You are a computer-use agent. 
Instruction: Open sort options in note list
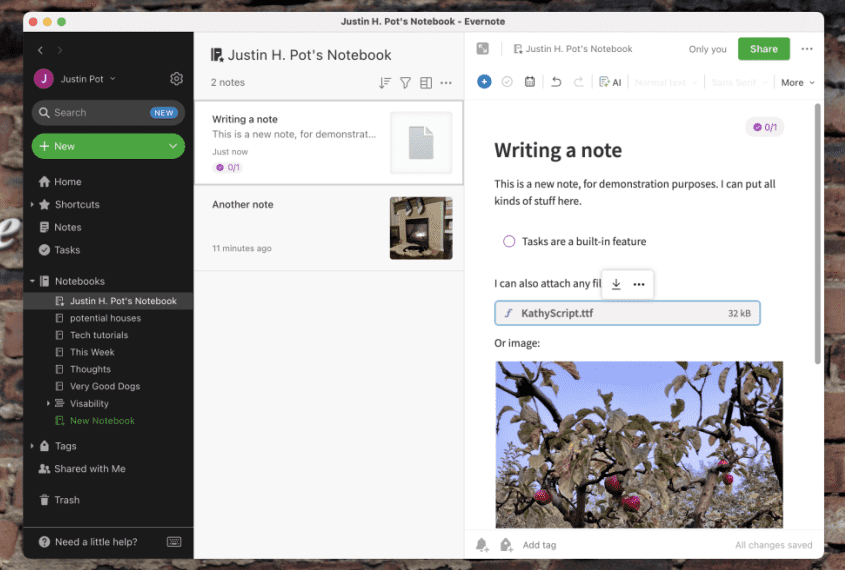[385, 83]
